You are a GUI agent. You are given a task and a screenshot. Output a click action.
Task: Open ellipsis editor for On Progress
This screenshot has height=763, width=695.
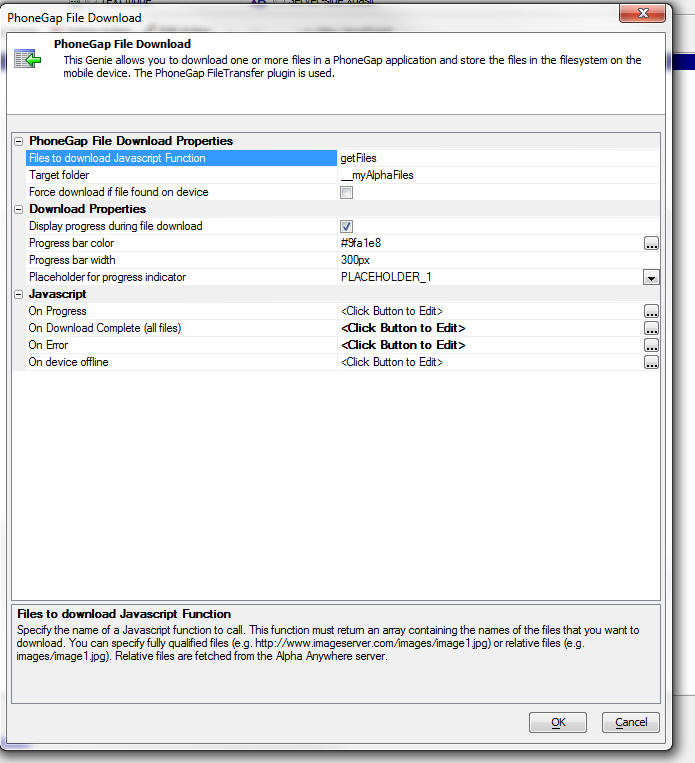click(651, 311)
